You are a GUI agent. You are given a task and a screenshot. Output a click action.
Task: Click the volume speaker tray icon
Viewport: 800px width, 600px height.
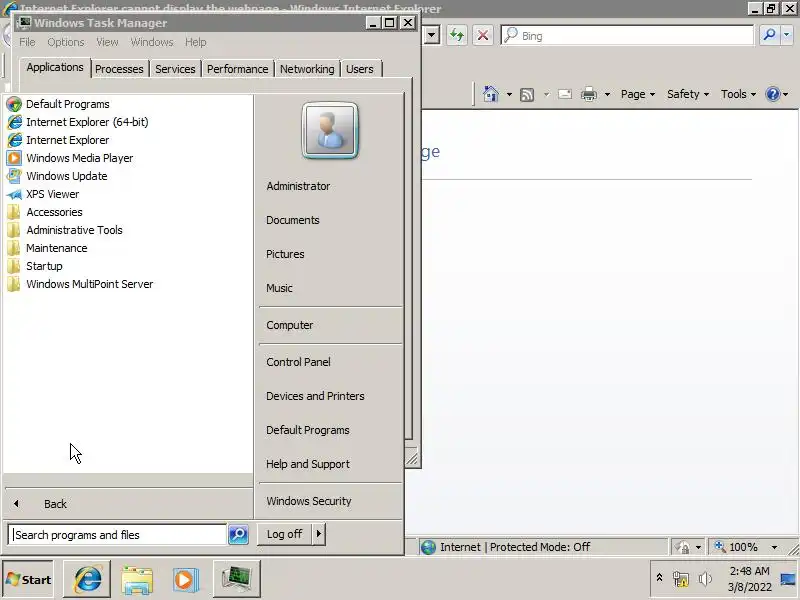click(705, 579)
